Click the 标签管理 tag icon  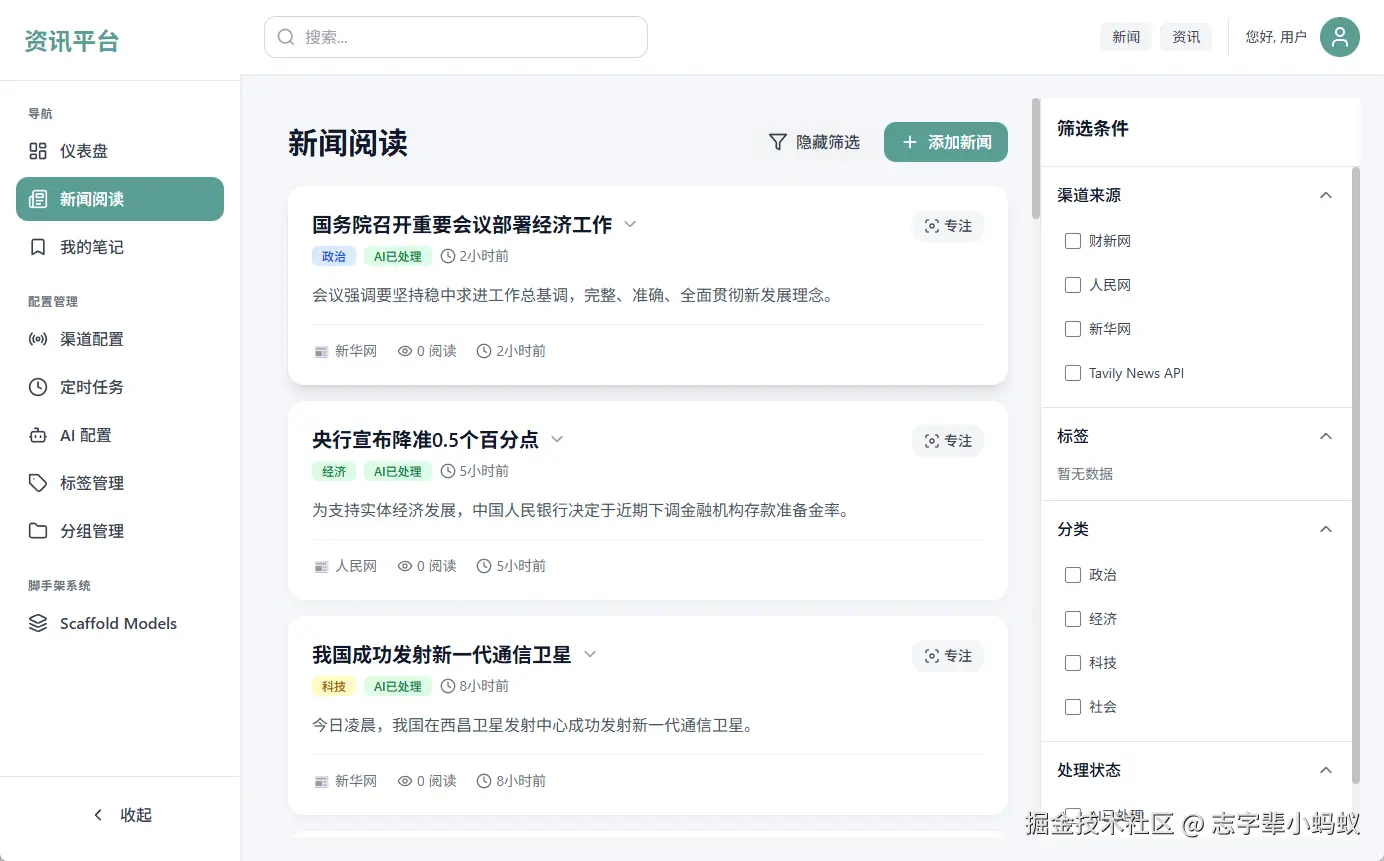[x=38, y=483]
